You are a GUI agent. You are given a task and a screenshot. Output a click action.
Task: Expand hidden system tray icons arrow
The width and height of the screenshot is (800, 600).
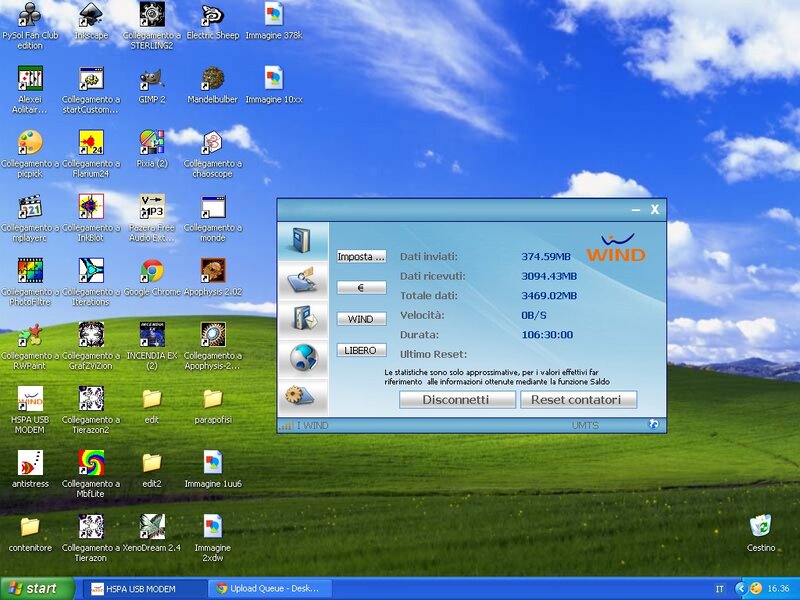point(740,589)
